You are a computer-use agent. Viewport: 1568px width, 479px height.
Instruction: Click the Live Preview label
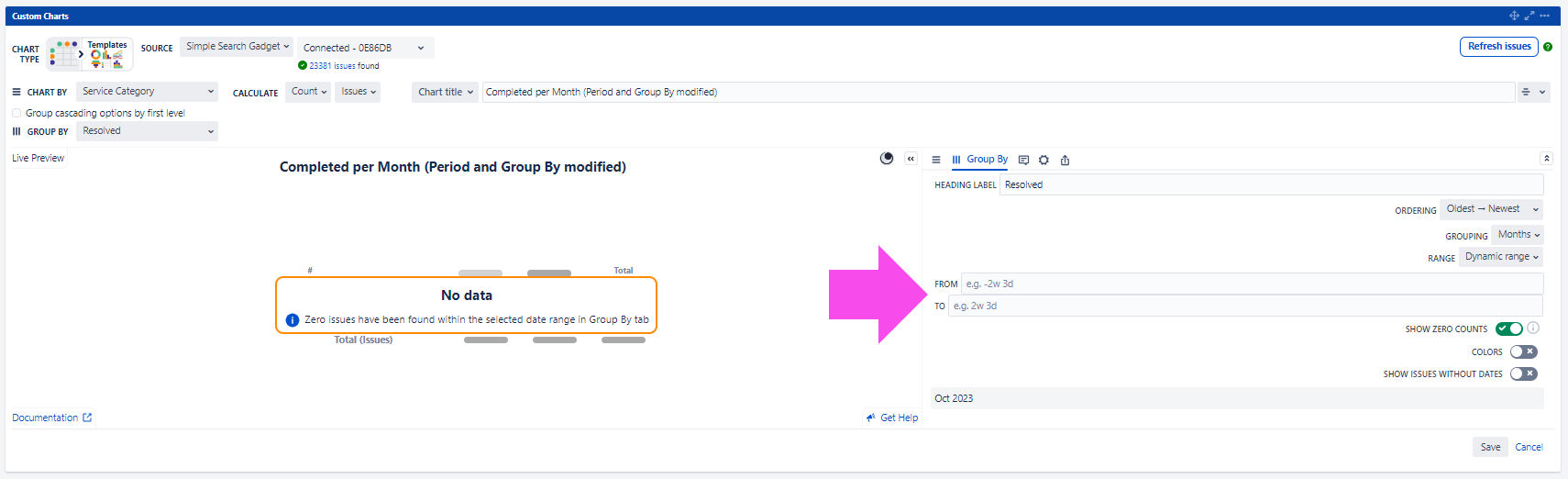tap(38, 158)
